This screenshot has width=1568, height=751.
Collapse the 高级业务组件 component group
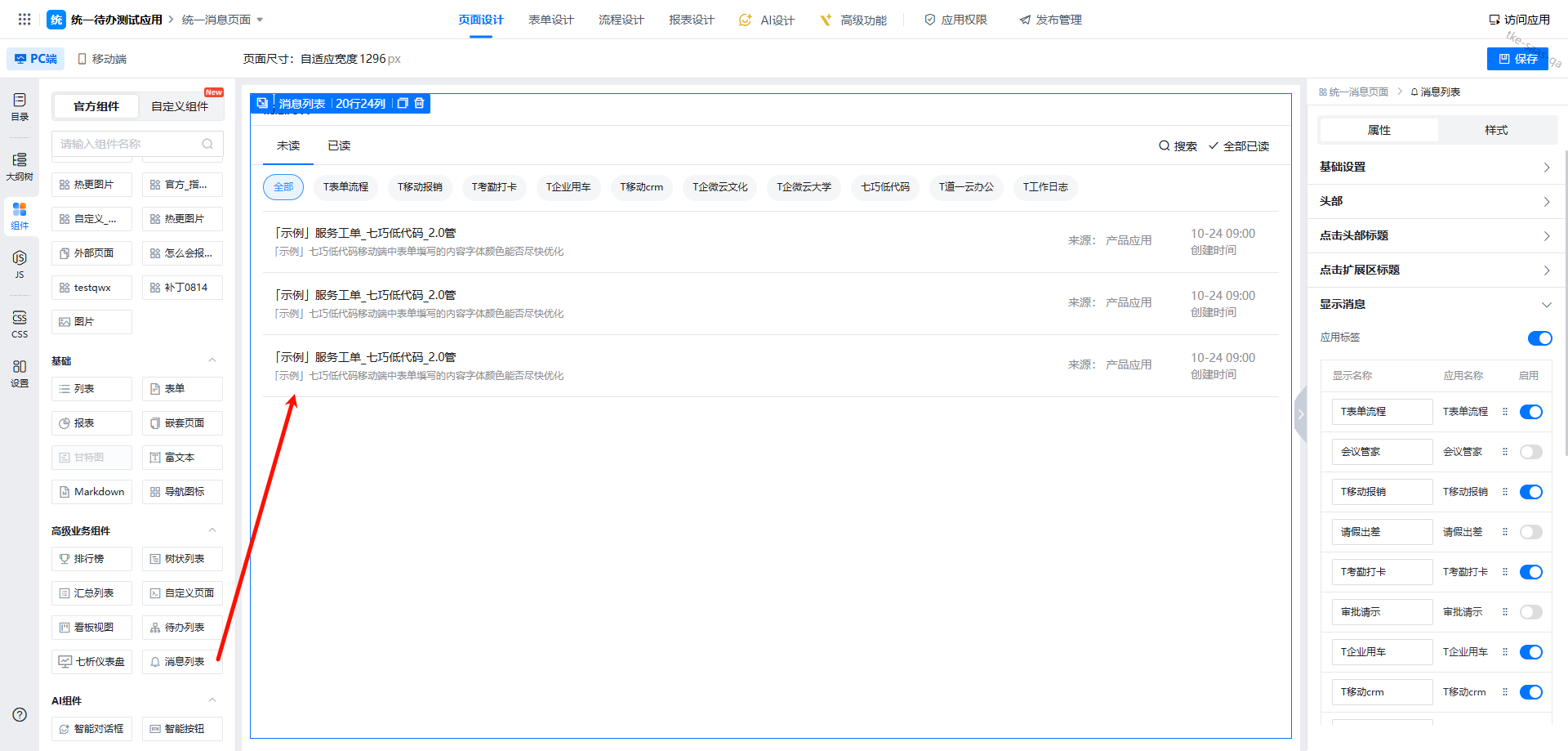[x=212, y=530]
